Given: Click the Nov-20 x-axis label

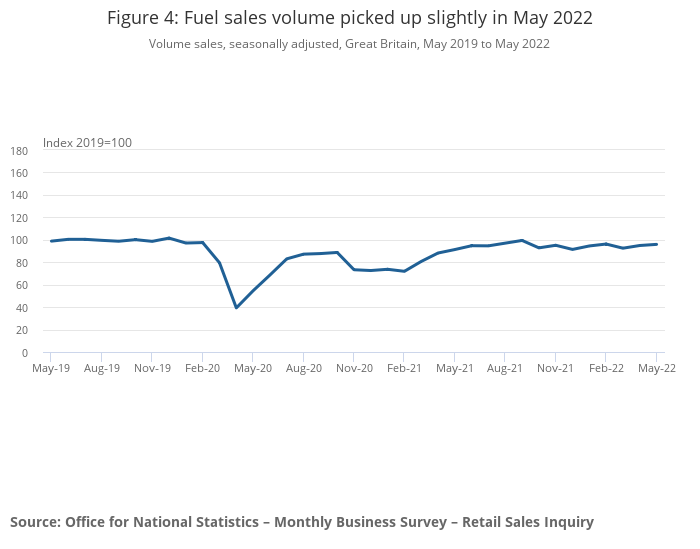Looking at the screenshot, I should (354, 368).
